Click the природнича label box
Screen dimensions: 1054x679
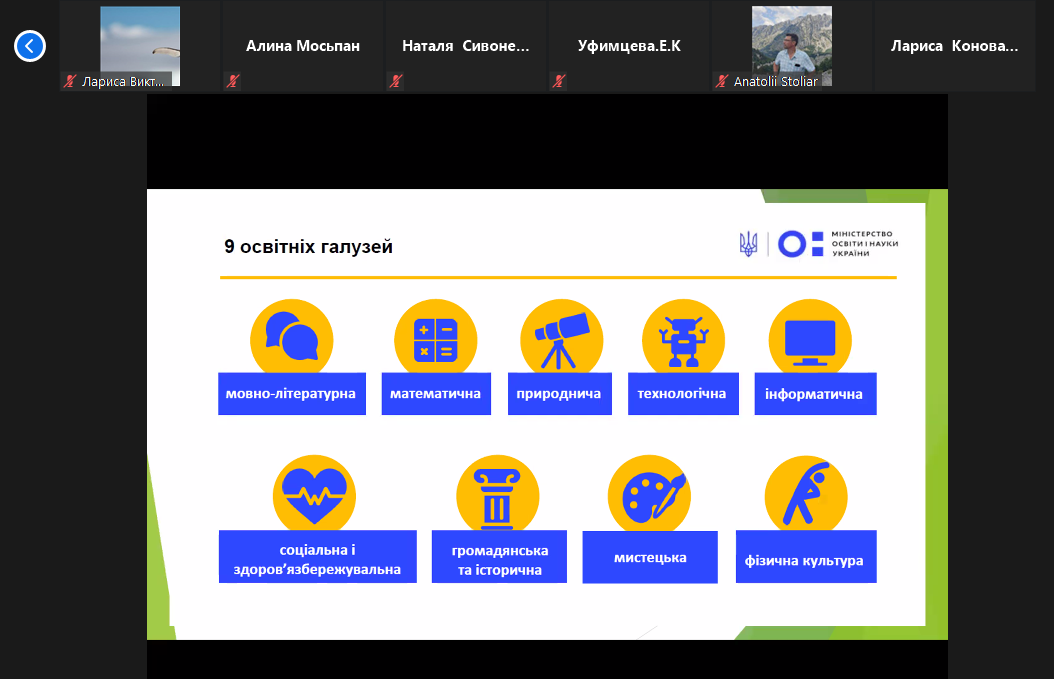click(560, 394)
